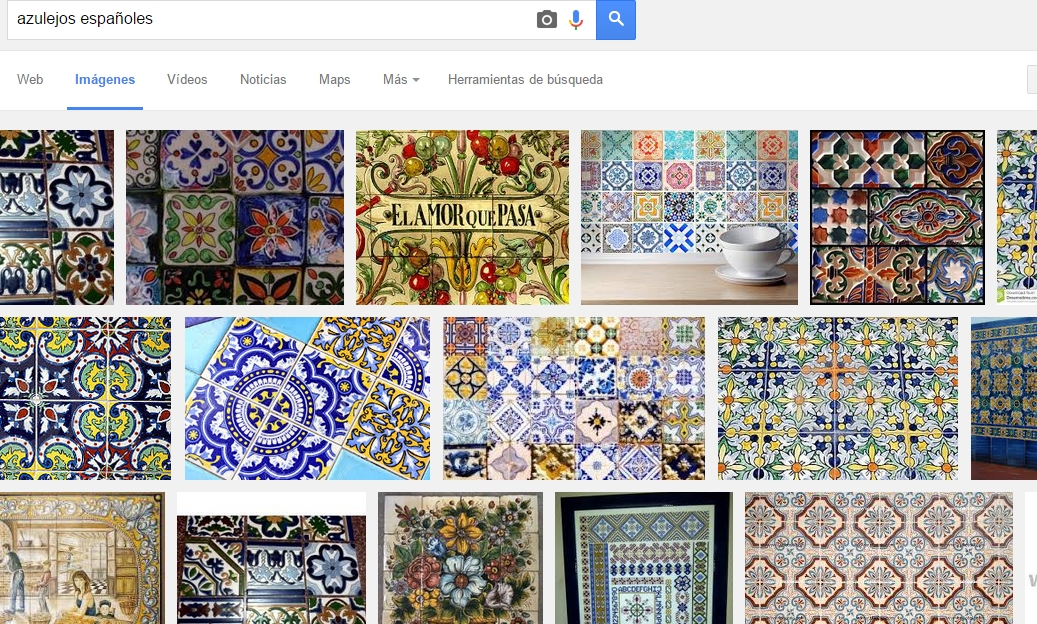Open the diagonal blue mandala tile image
1037x624 pixels.
coord(308,398)
